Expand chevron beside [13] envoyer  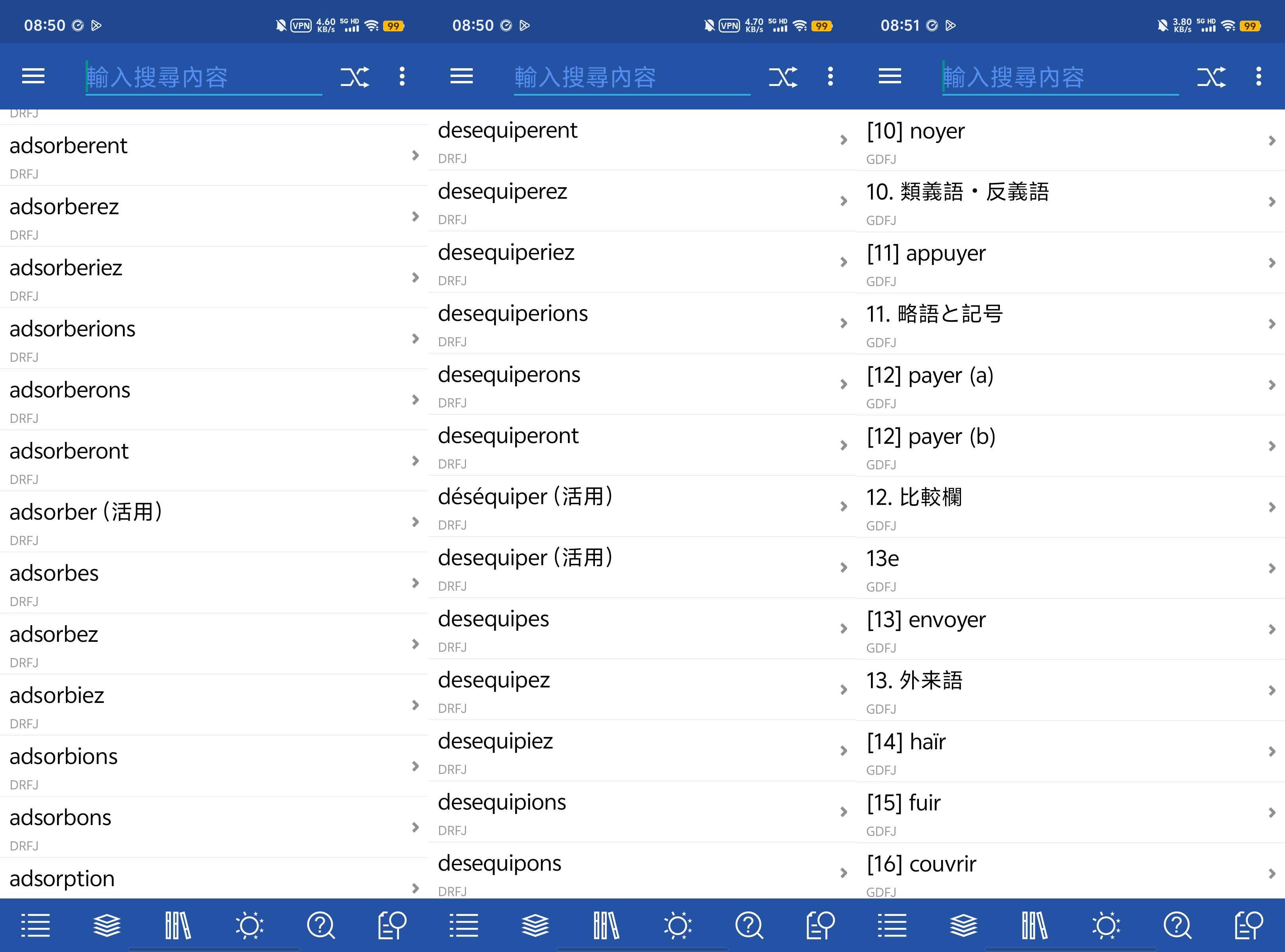[x=1272, y=629]
